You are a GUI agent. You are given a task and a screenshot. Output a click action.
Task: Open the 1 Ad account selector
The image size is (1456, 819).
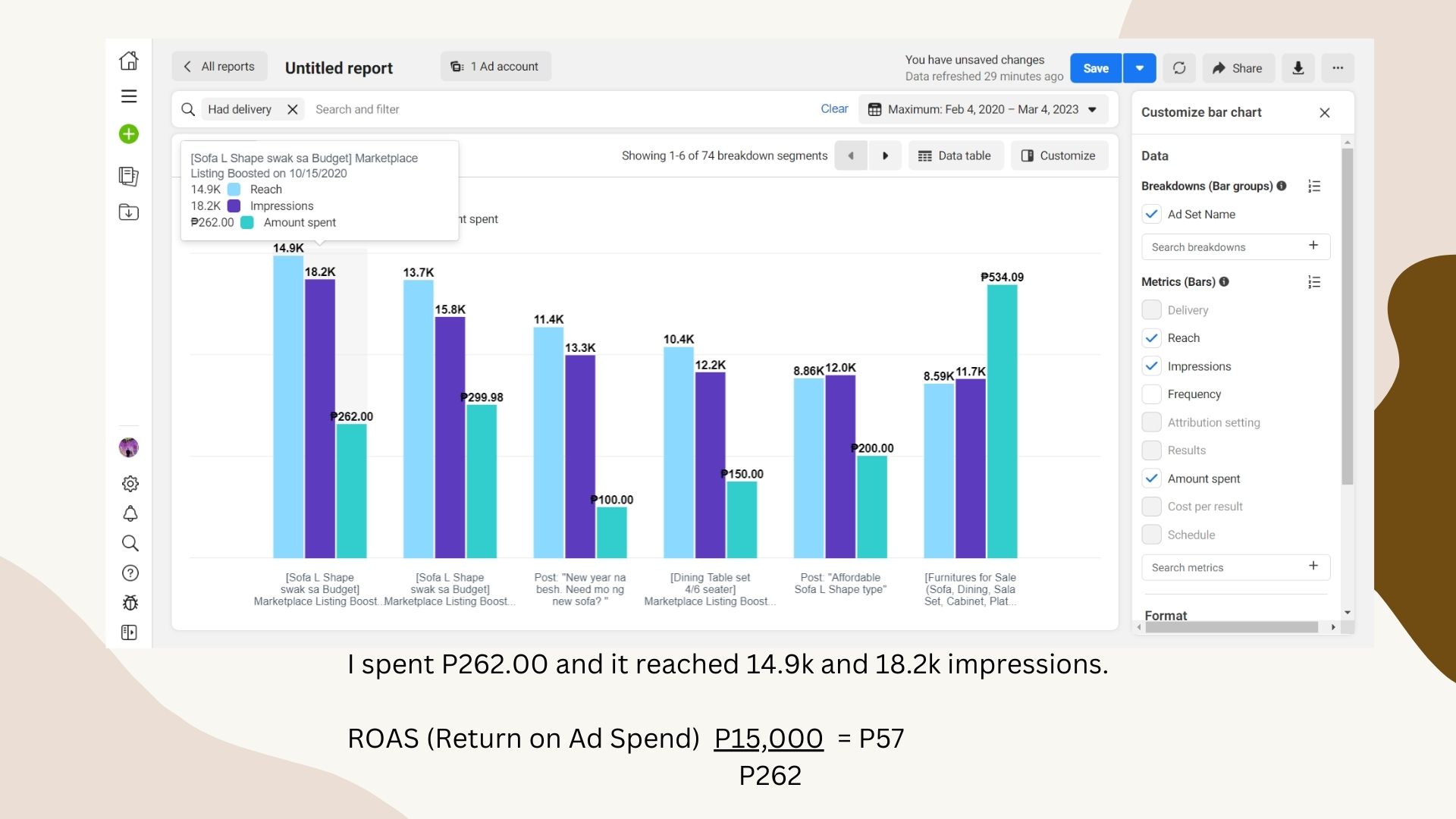pyautogui.click(x=495, y=67)
